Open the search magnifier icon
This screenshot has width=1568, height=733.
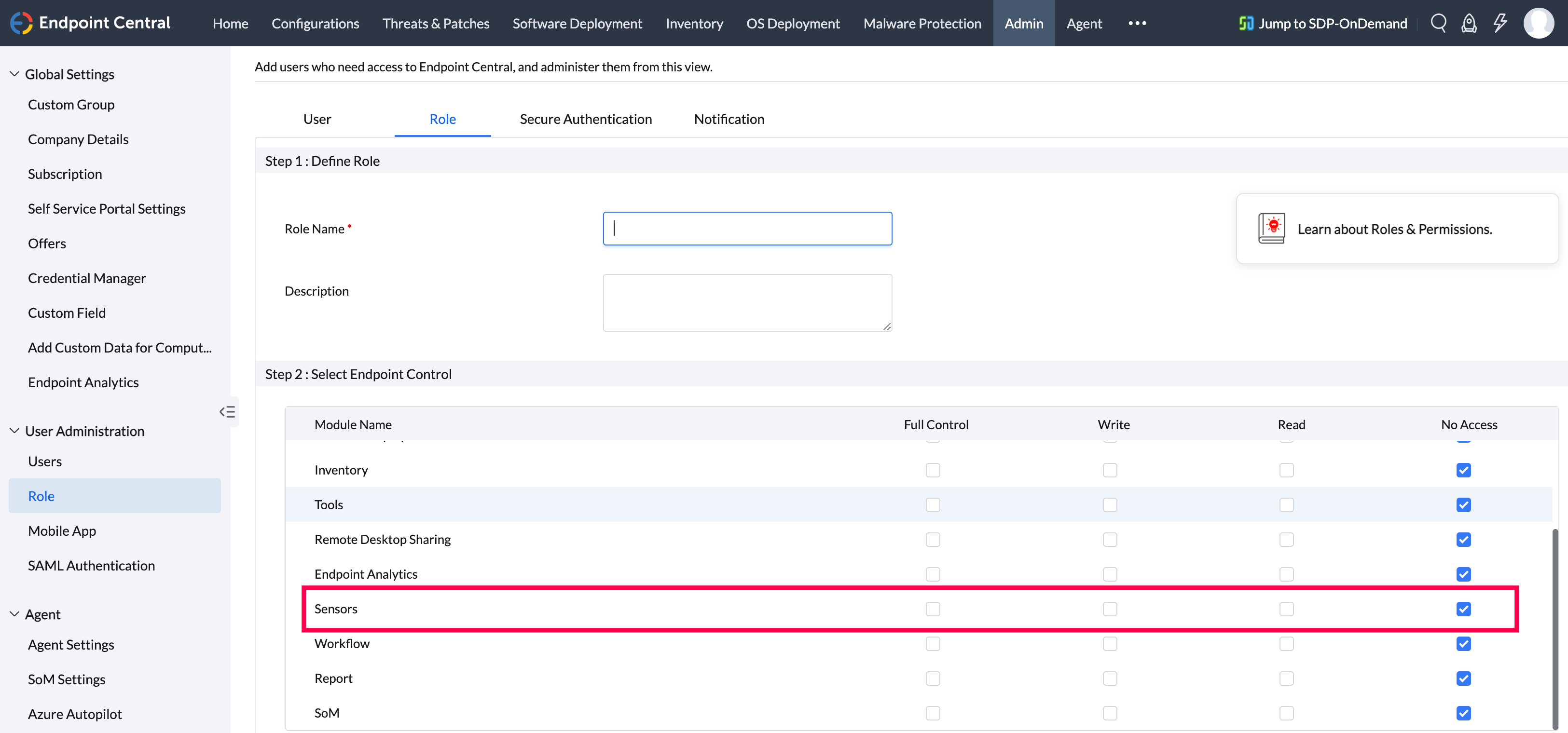coord(1438,23)
